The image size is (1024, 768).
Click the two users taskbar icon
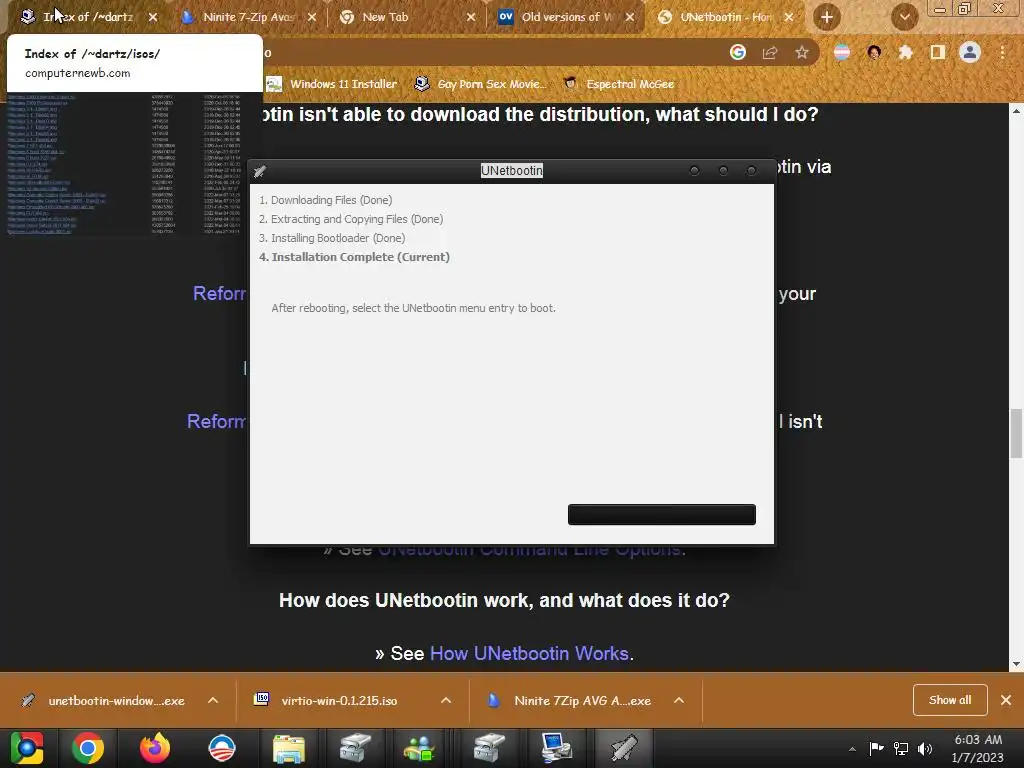pyautogui.click(x=419, y=748)
